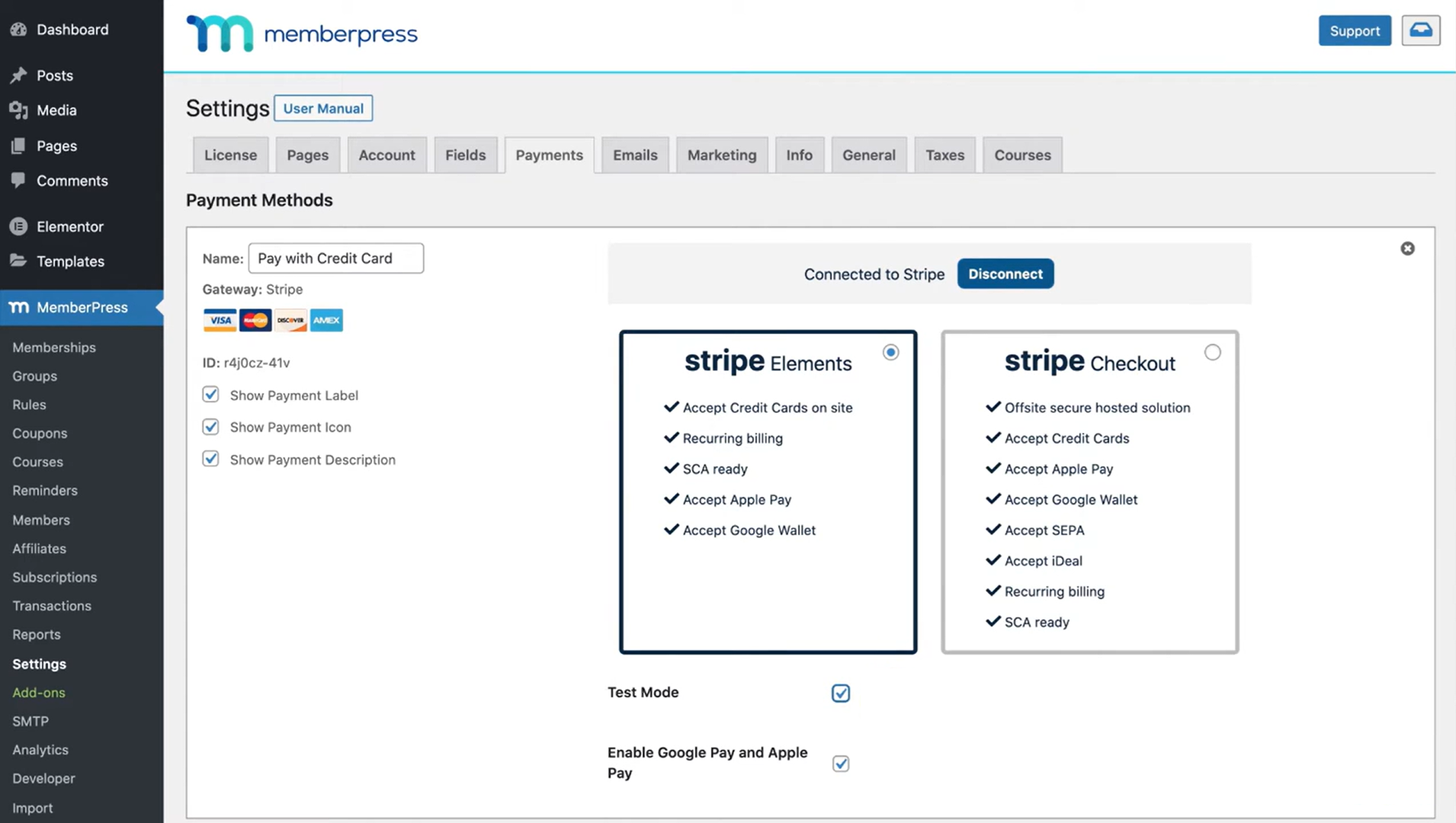Image resolution: width=1456 pixels, height=823 pixels.
Task: Click the Posts pin icon
Action: click(x=18, y=75)
